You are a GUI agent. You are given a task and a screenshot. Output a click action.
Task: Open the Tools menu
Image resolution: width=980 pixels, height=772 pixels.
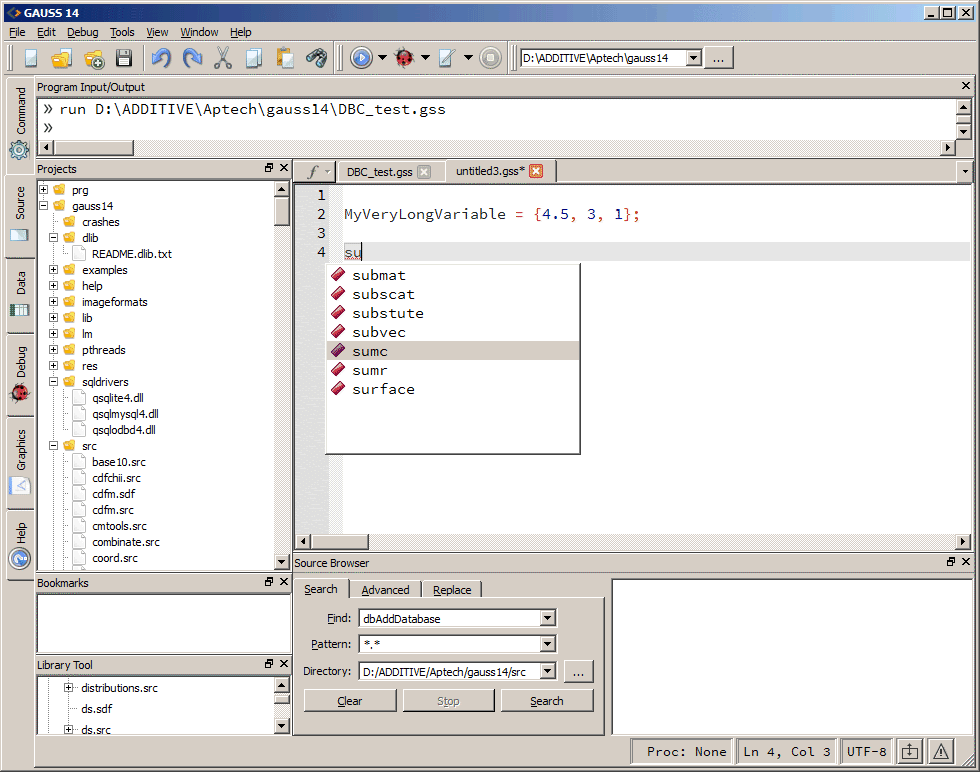coord(122,33)
